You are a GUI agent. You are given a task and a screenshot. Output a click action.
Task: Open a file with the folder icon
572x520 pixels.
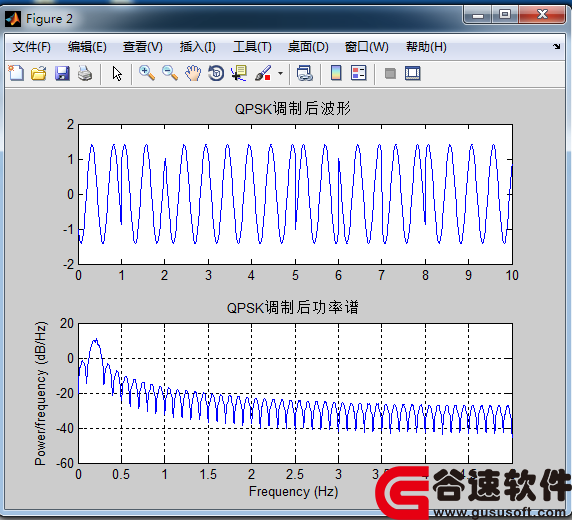pyautogui.click(x=39, y=73)
